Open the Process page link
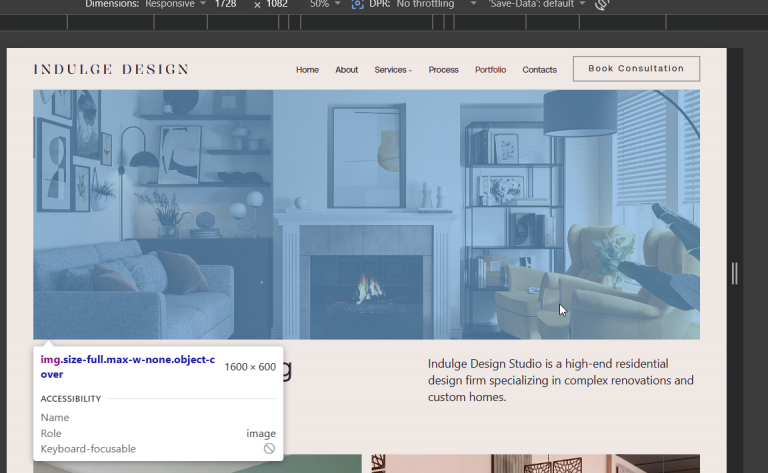This screenshot has width=768, height=473. (443, 70)
